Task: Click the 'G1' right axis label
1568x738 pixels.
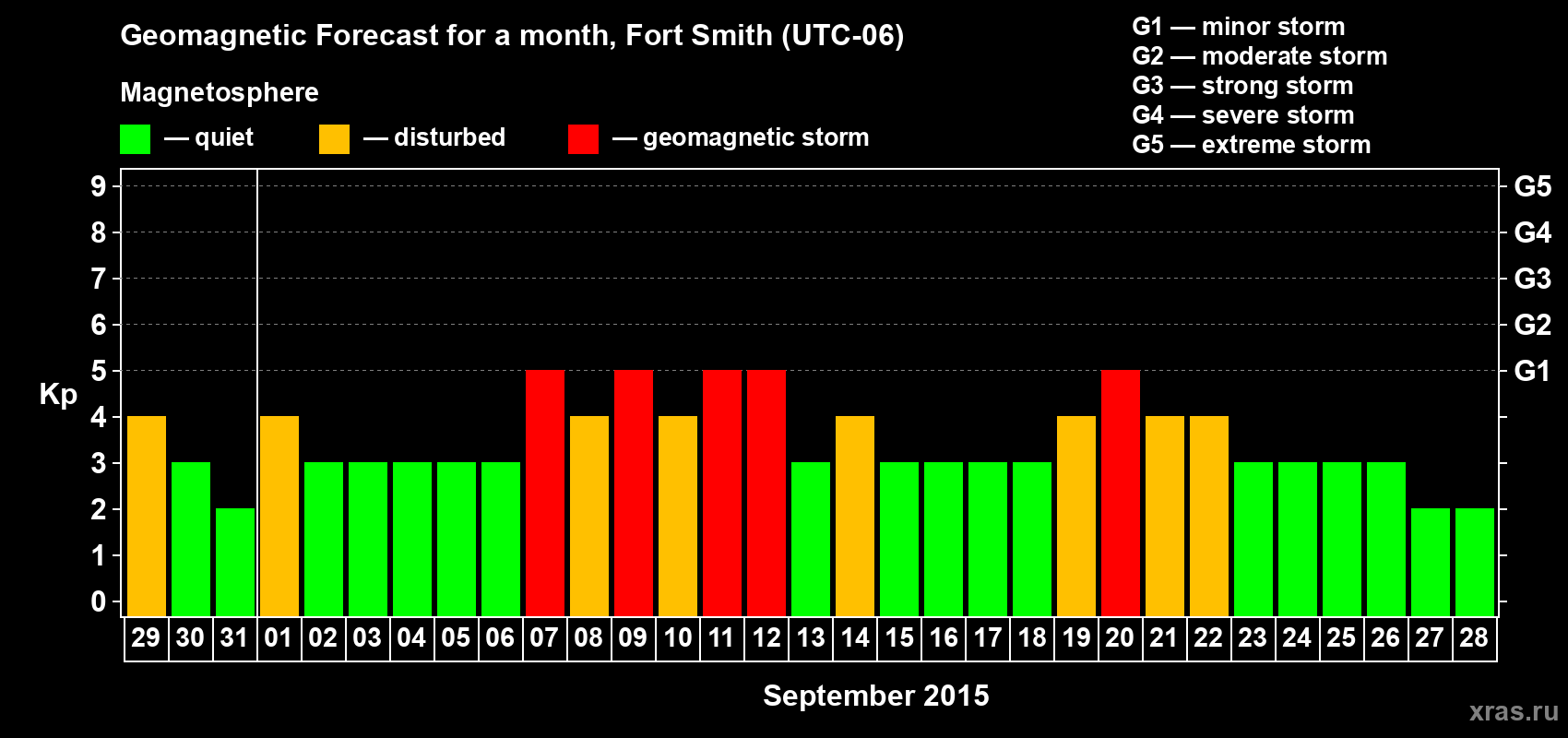Action: [x=1533, y=371]
